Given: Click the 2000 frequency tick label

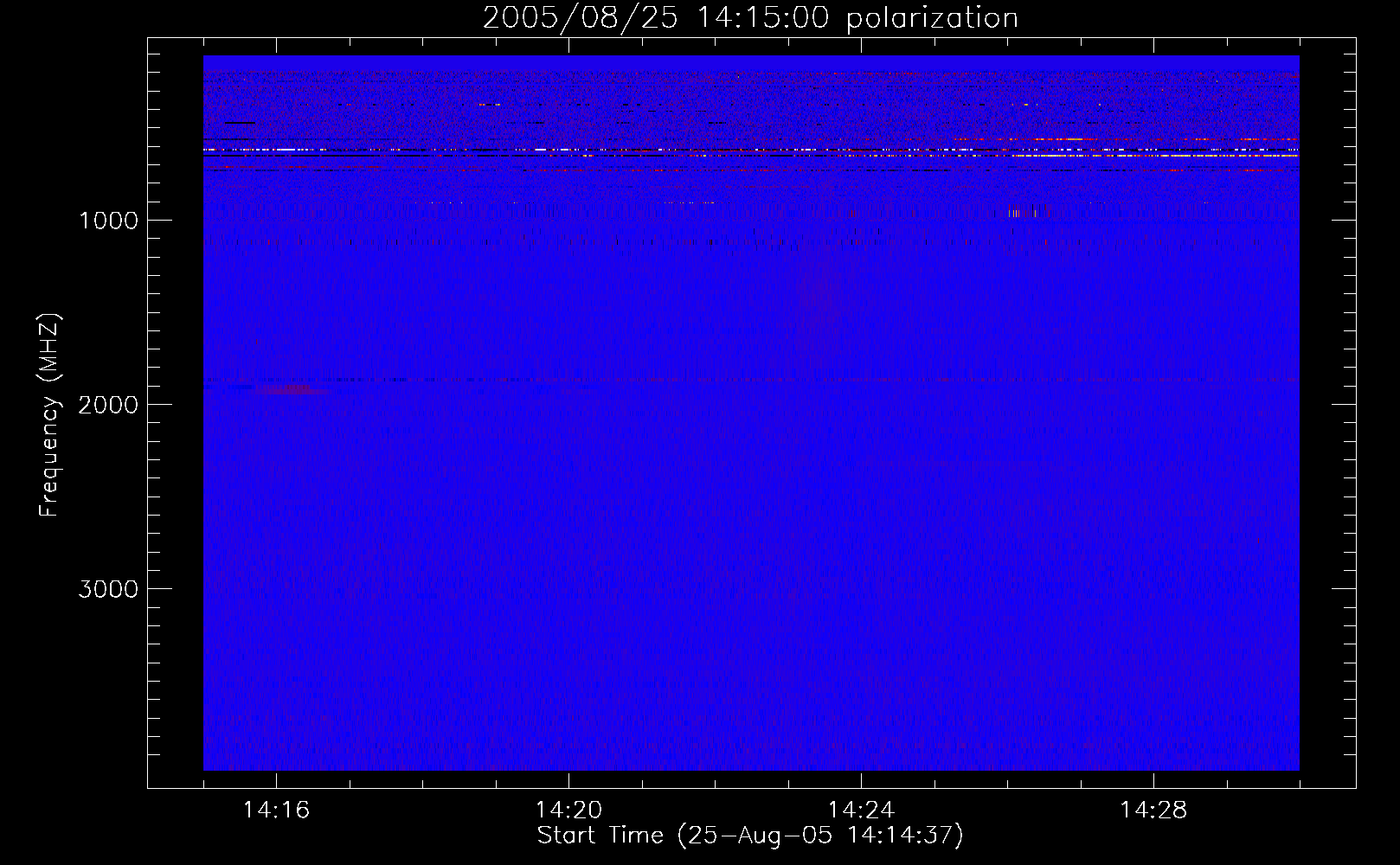Looking at the screenshot, I should coord(108,405).
